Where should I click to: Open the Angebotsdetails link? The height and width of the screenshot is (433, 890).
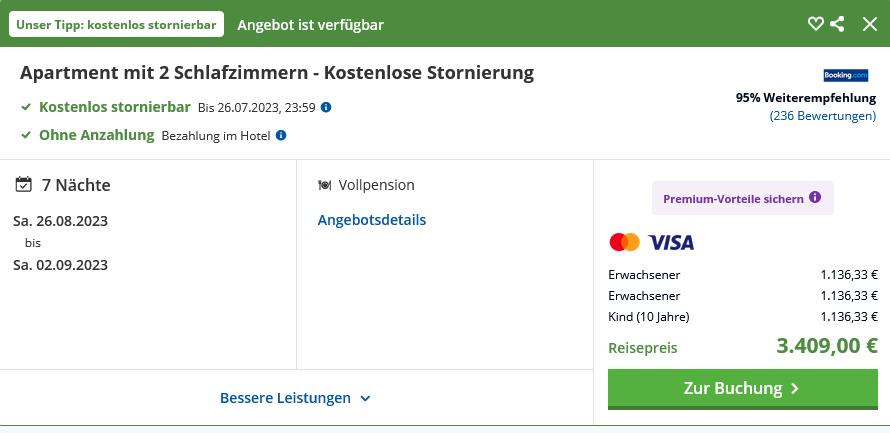tap(372, 220)
